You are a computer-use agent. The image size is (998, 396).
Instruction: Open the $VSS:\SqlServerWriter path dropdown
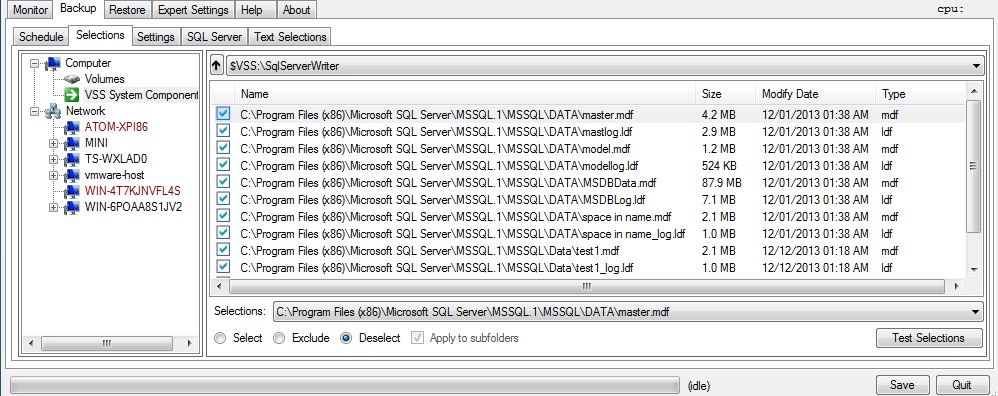pos(976,66)
